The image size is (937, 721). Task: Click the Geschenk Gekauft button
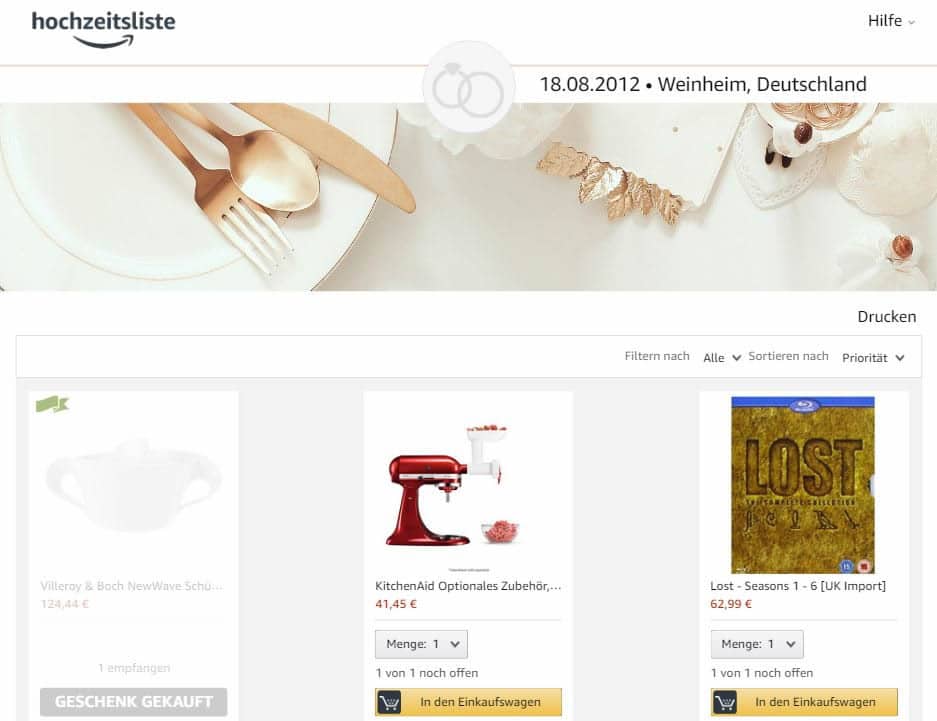click(x=134, y=702)
